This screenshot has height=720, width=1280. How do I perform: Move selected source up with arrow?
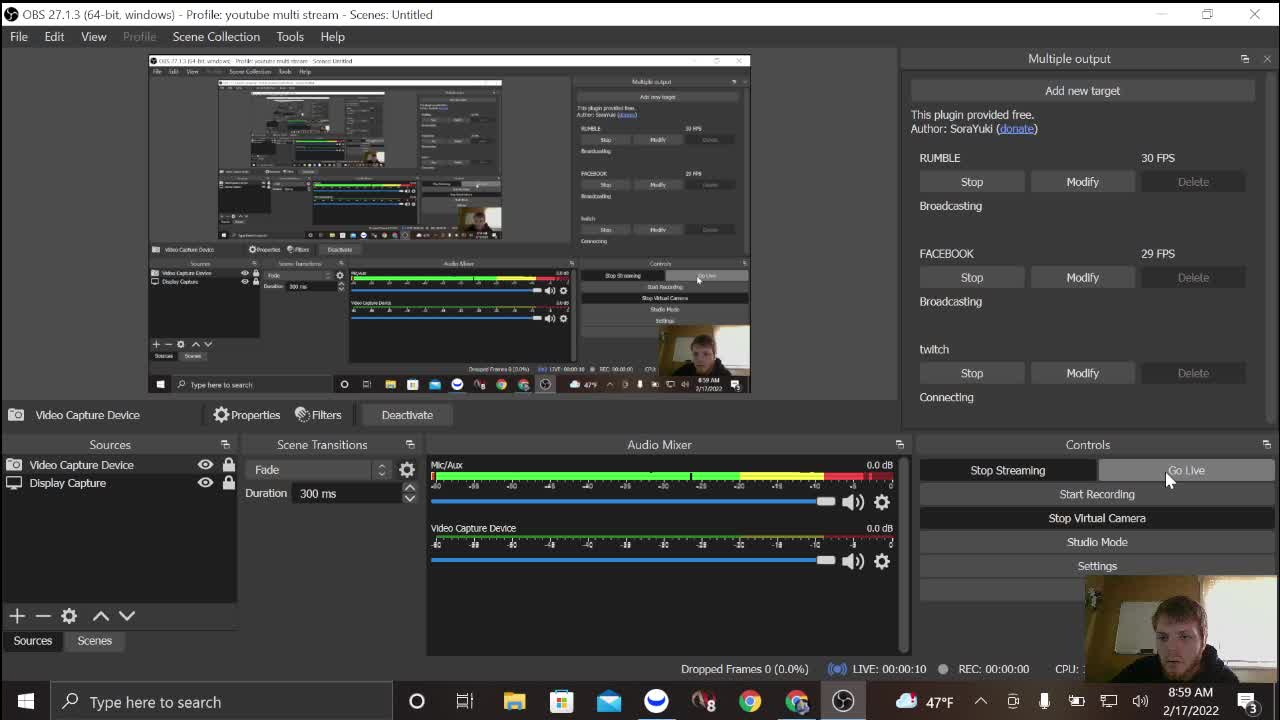pyautogui.click(x=101, y=616)
